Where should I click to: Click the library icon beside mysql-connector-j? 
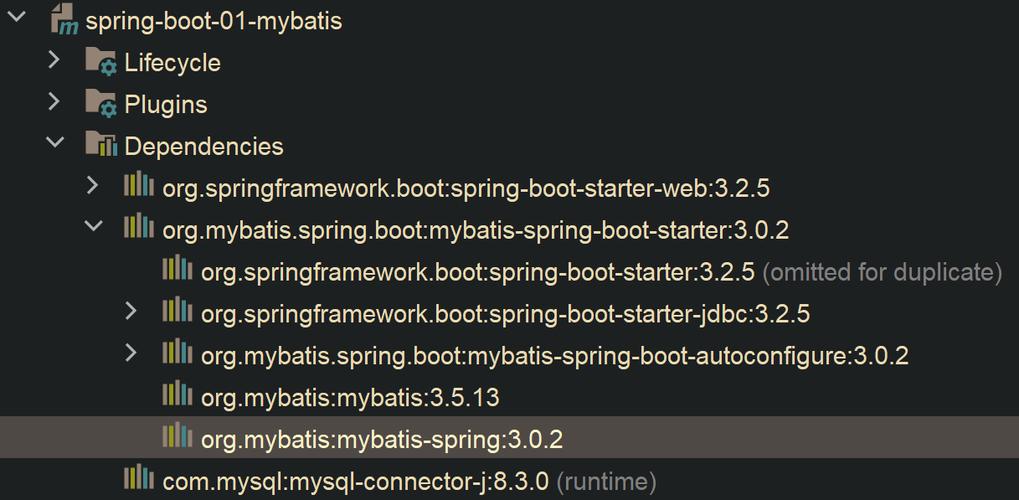139,480
